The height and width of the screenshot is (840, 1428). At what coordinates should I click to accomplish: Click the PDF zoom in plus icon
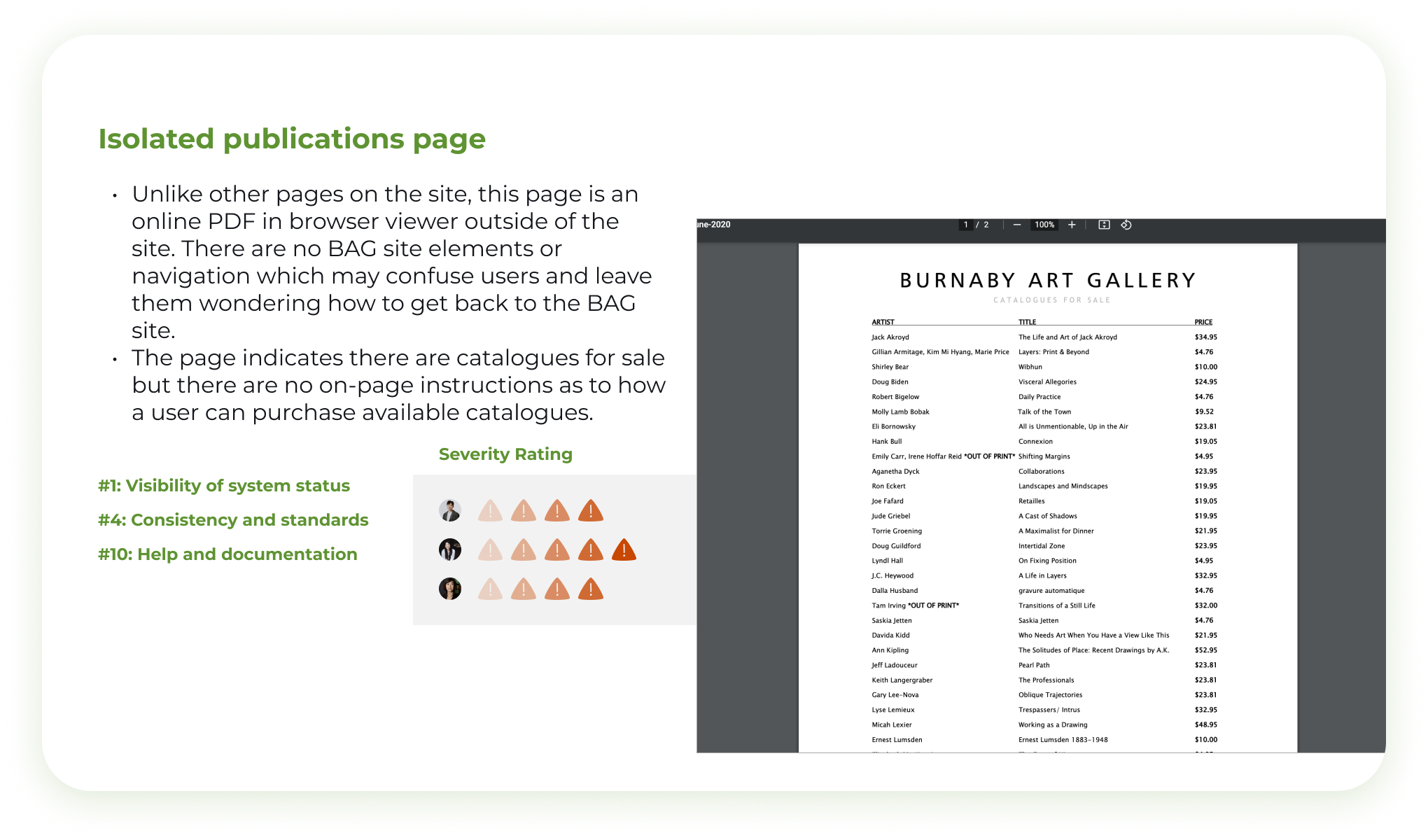coord(1072,225)
